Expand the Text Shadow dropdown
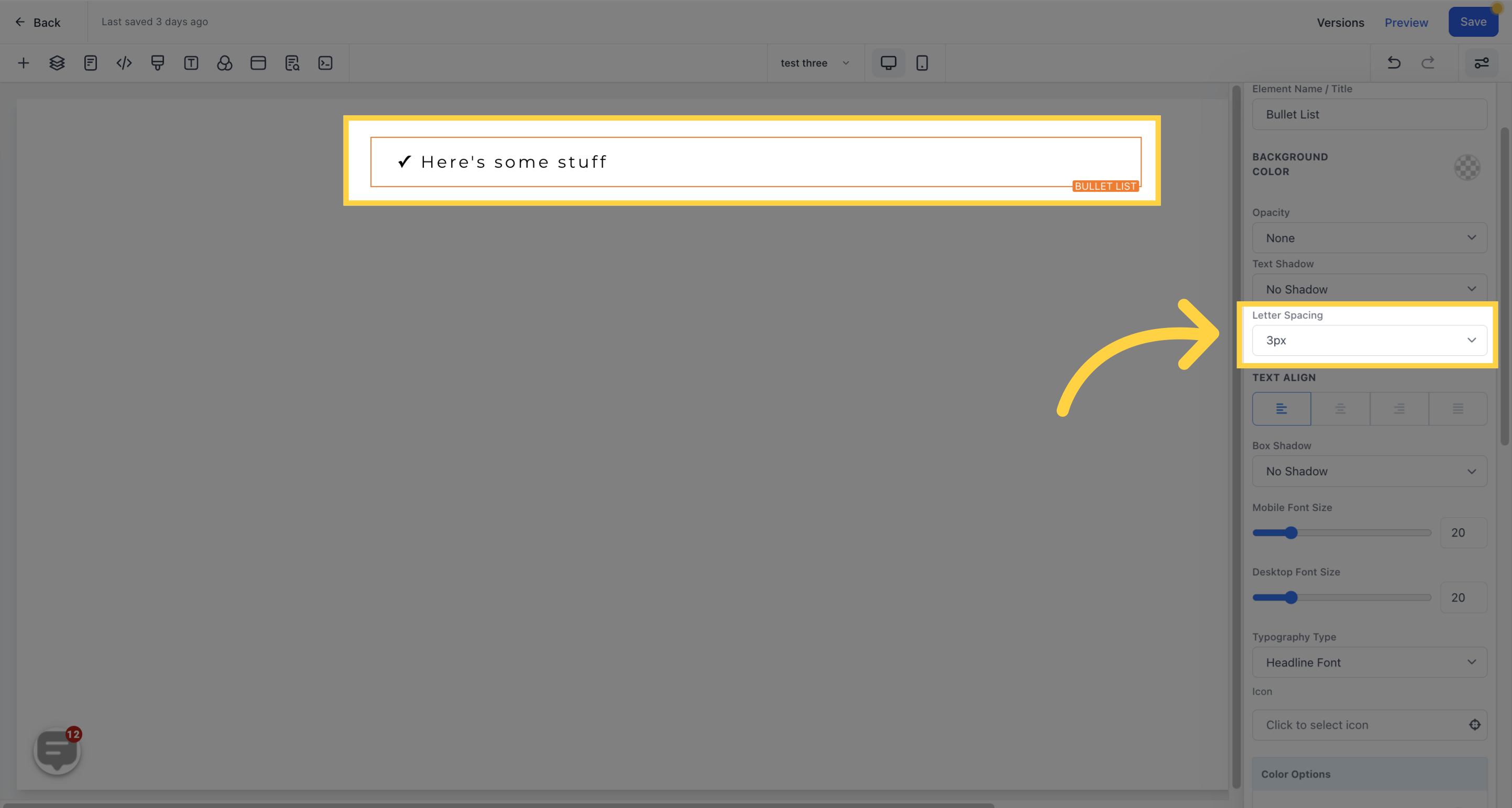Viewport: 1512px width, 808px height. tap(1369, 288)
